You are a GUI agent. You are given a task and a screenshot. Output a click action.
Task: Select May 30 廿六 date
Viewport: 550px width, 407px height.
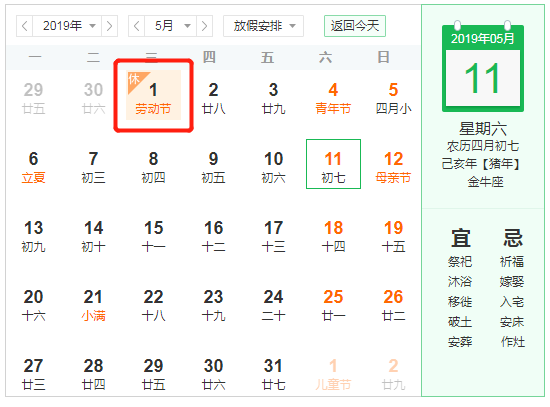(213, 374)
